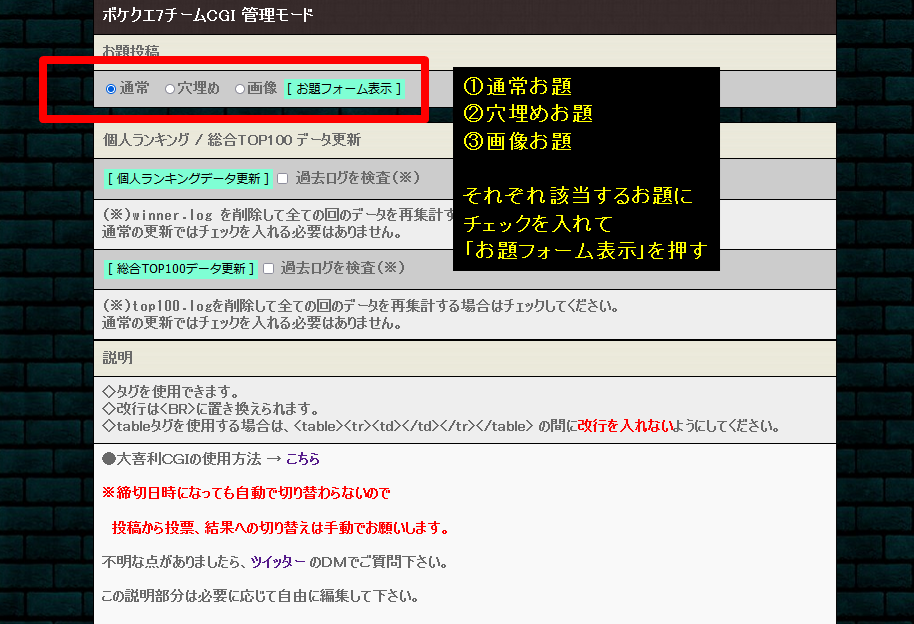This screenshot has width=914, height=624.
Task: Click the 総合TOP100データ更新 button
Action: pyautogui.click(x=180, y=269)
